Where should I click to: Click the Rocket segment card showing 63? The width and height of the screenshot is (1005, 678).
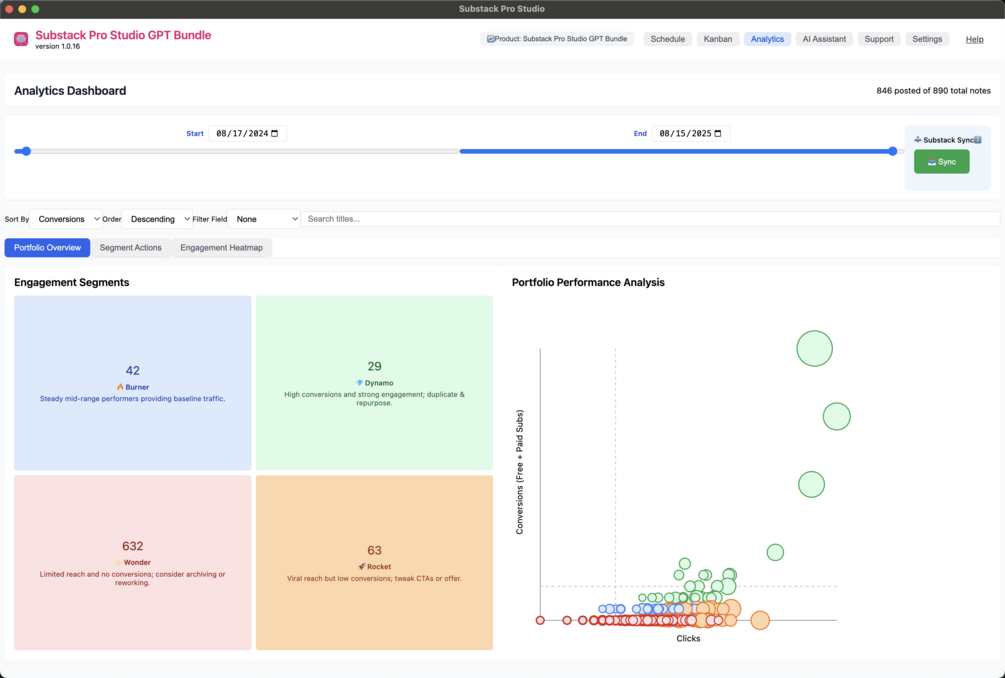pyautogui.click(x=374, y=563)
